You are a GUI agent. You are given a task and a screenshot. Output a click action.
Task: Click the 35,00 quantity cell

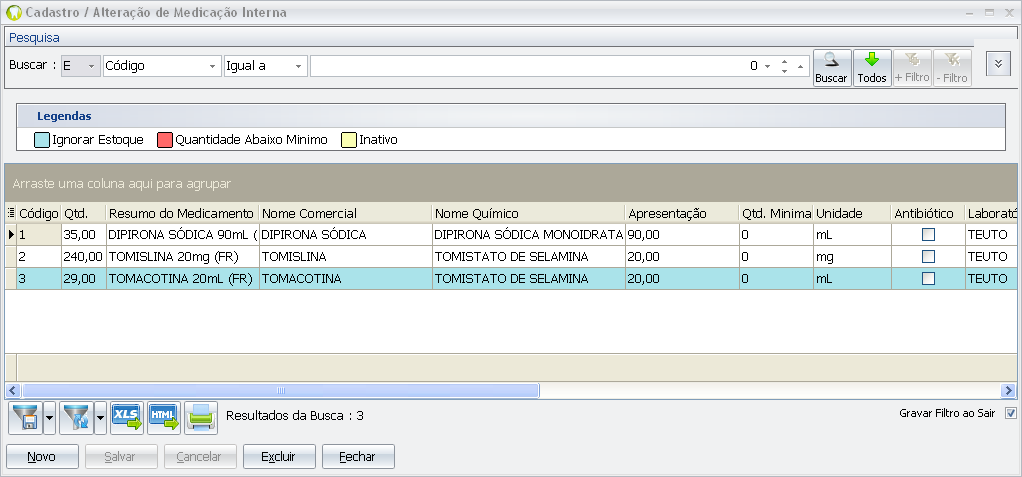(x=83, y=235)
